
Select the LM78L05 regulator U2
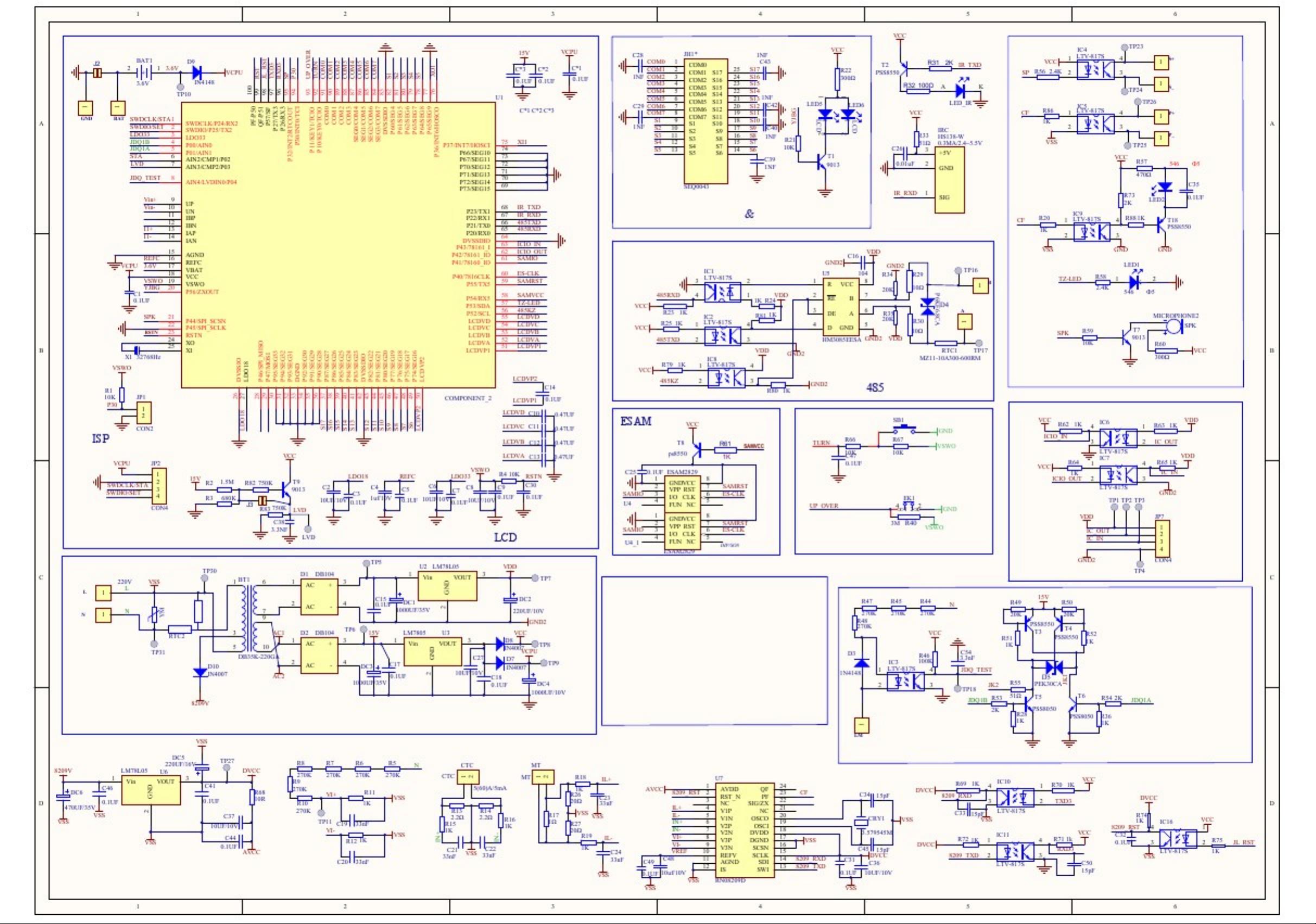click(447, 587)
